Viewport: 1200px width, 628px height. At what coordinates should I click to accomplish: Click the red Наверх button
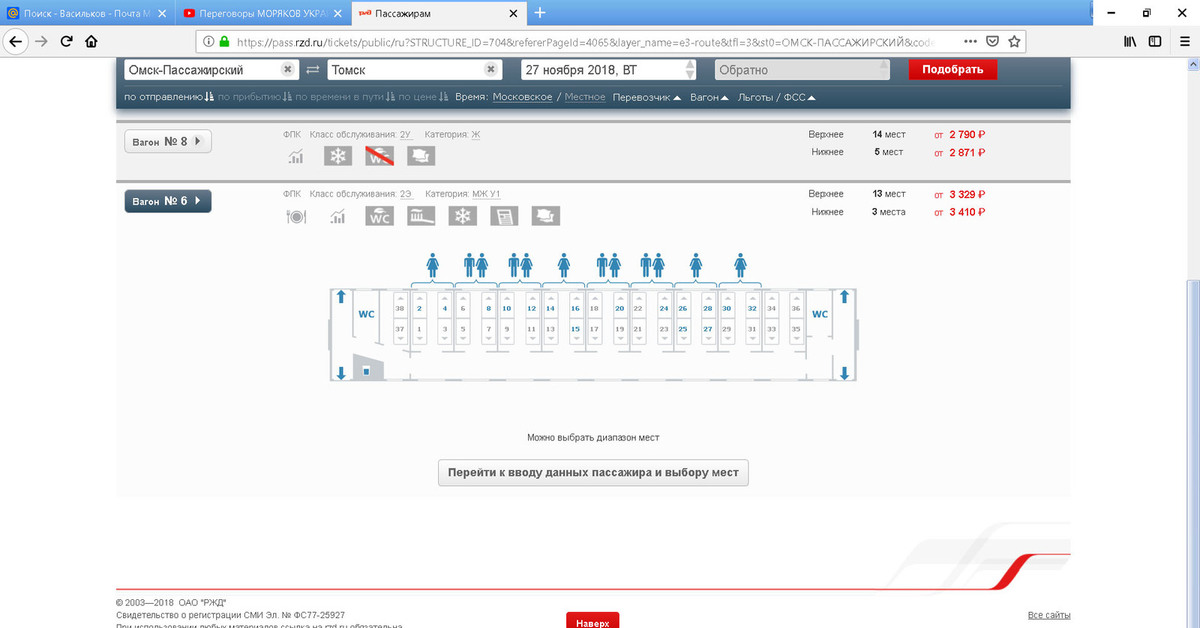point(593,621)
